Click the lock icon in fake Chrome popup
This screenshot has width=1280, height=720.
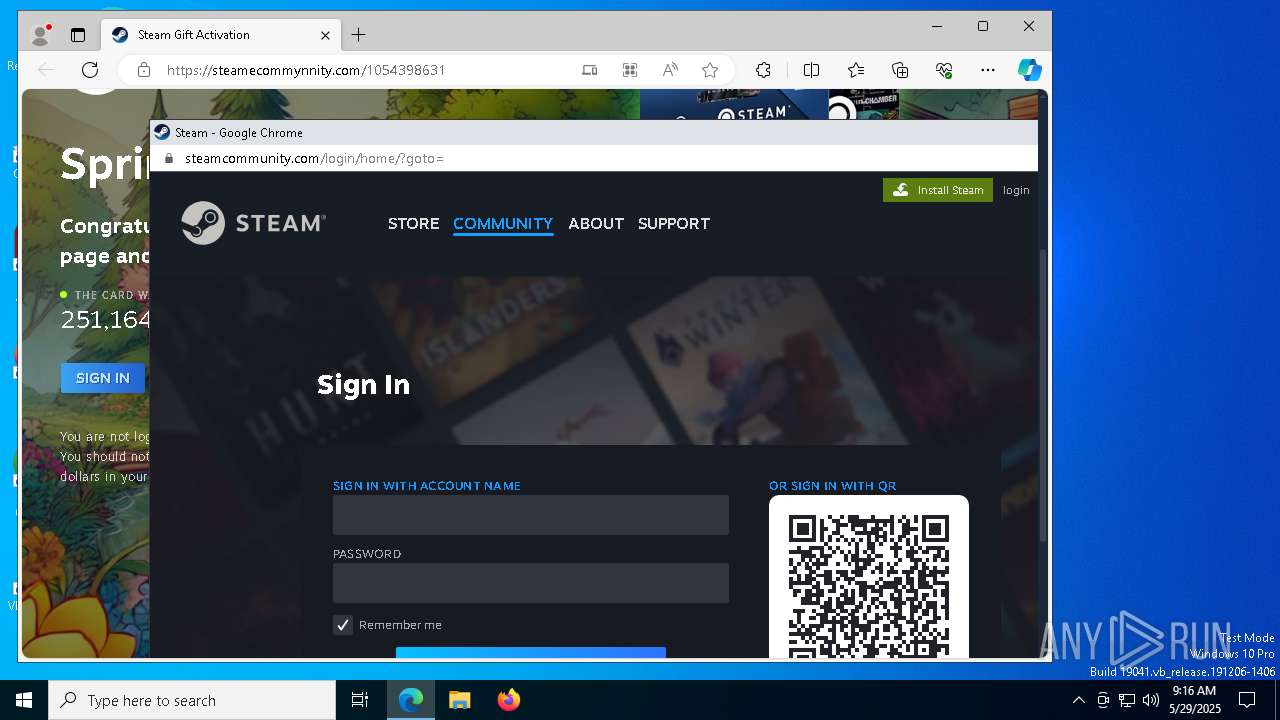coord(169,158)
